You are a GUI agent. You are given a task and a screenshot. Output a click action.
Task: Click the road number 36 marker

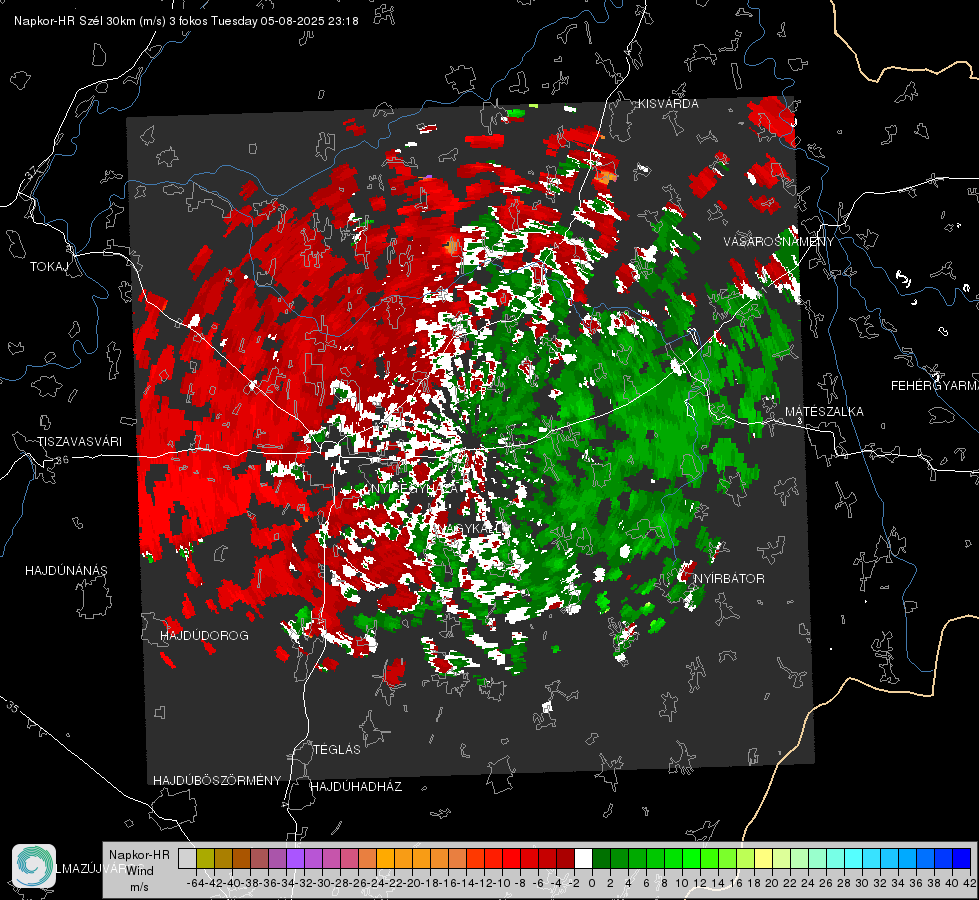[x=62, y=460]
